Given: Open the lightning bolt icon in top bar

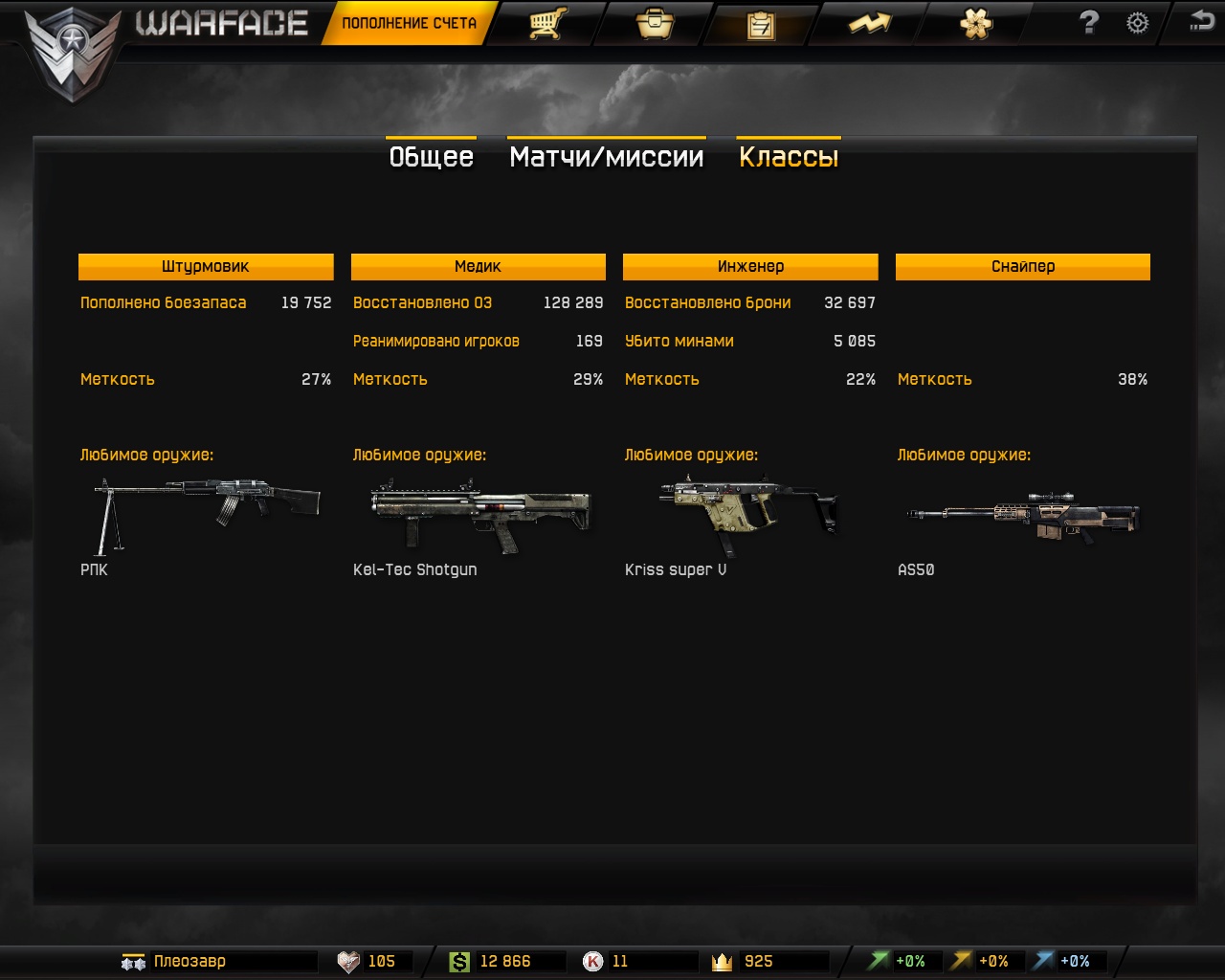Looking at the screenshot, I should point(869,23).
